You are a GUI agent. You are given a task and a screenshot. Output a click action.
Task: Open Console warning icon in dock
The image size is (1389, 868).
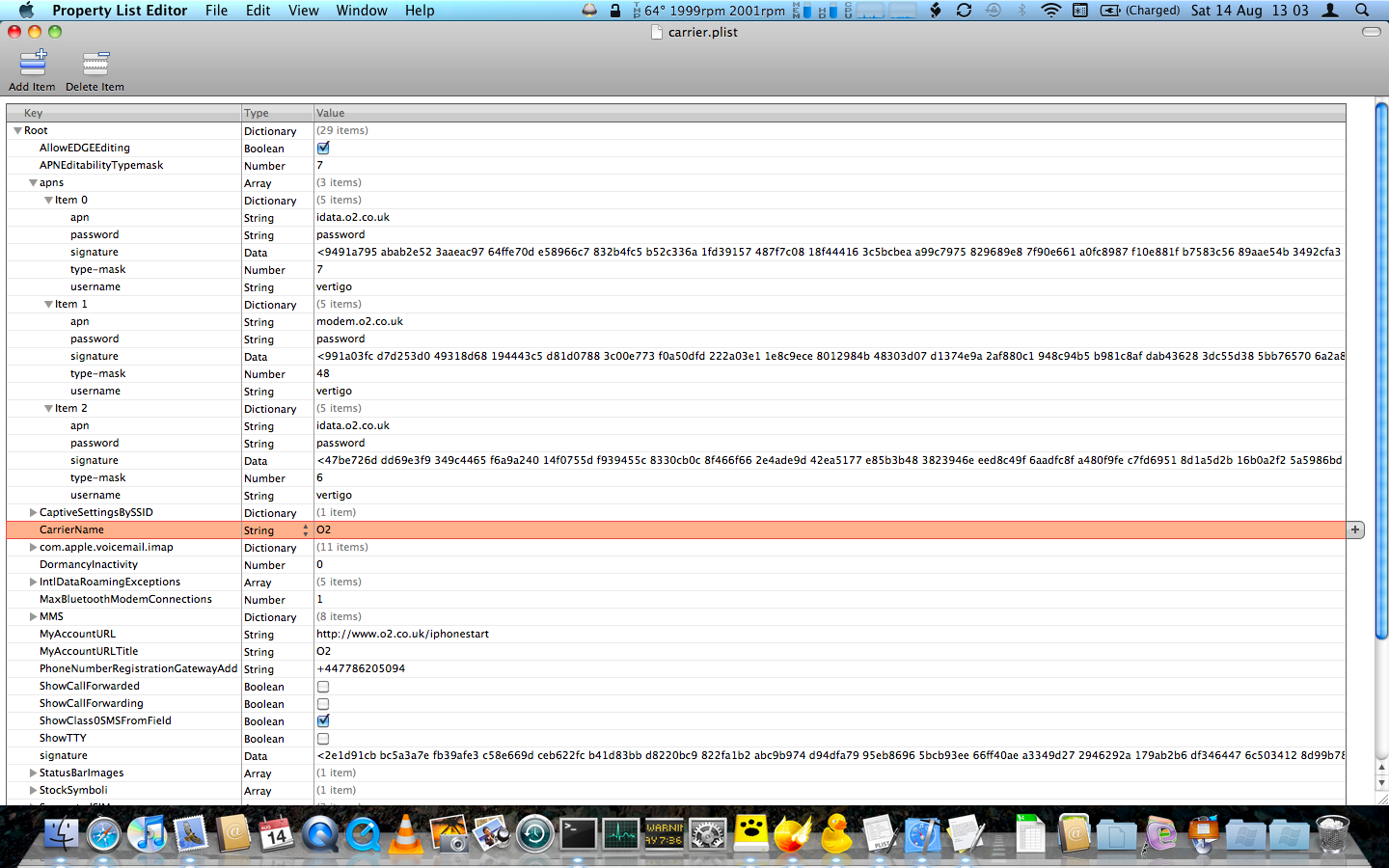click(665, 833)
